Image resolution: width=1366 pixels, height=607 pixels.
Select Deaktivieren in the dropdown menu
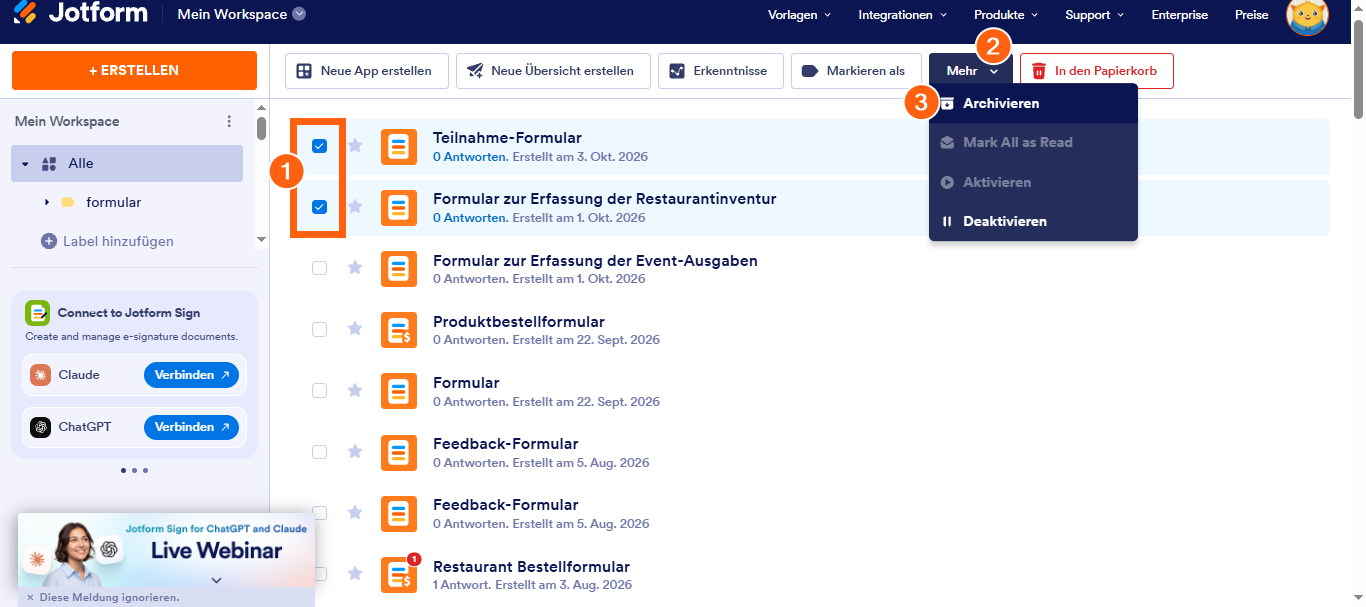(1033, 221)
